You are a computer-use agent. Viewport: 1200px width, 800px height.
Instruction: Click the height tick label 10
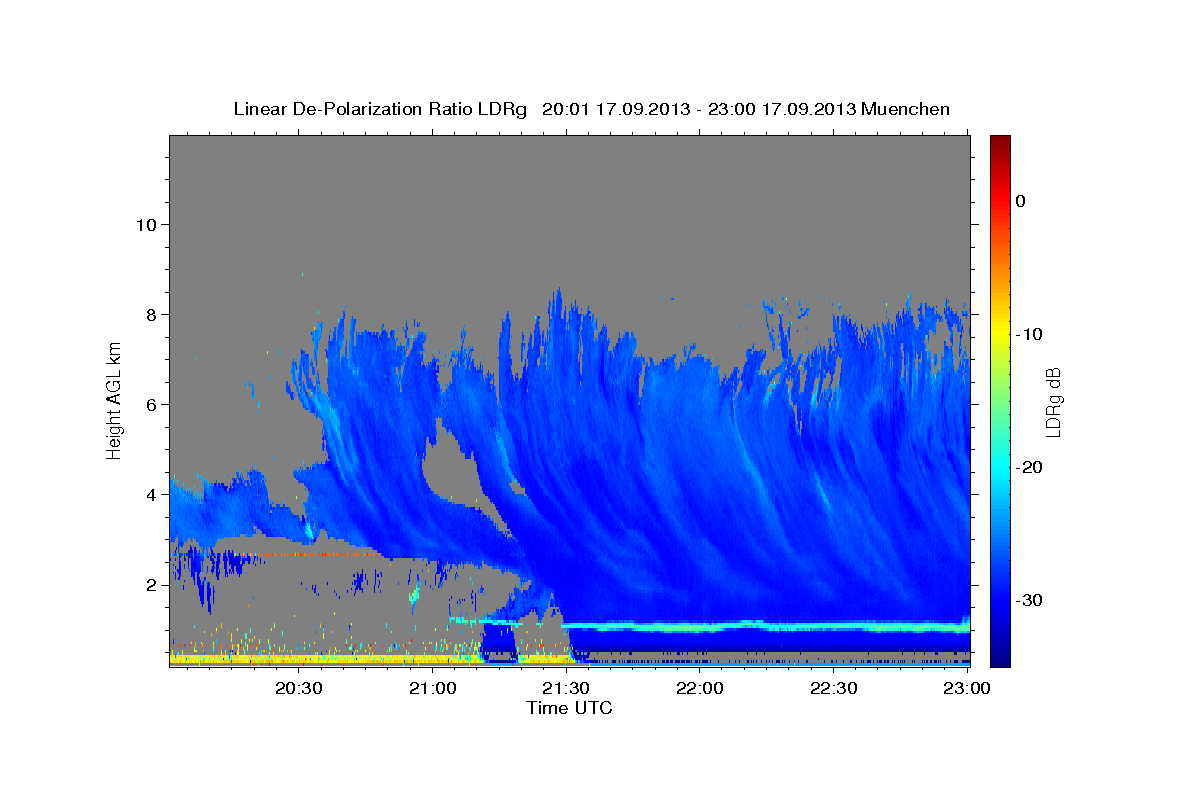pos(147,225)
